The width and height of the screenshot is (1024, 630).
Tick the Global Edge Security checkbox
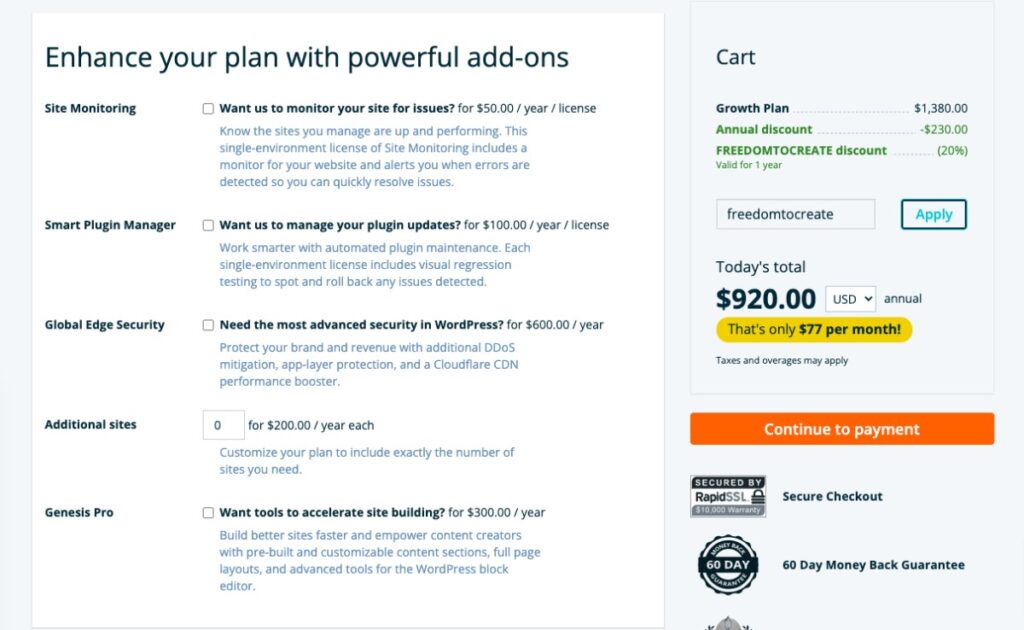coord(208,325)
